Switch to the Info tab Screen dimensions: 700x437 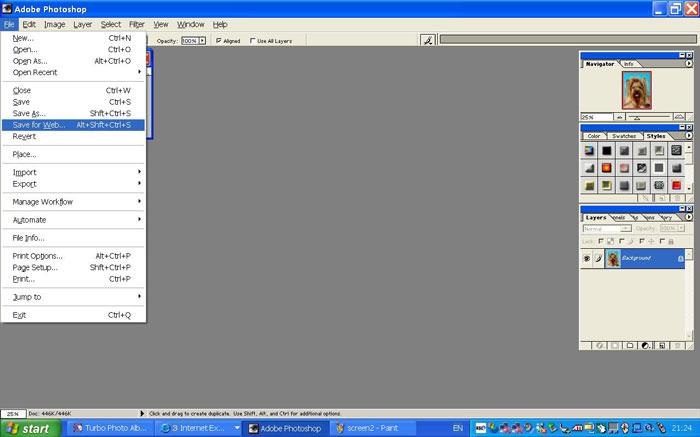pos(629,64)
